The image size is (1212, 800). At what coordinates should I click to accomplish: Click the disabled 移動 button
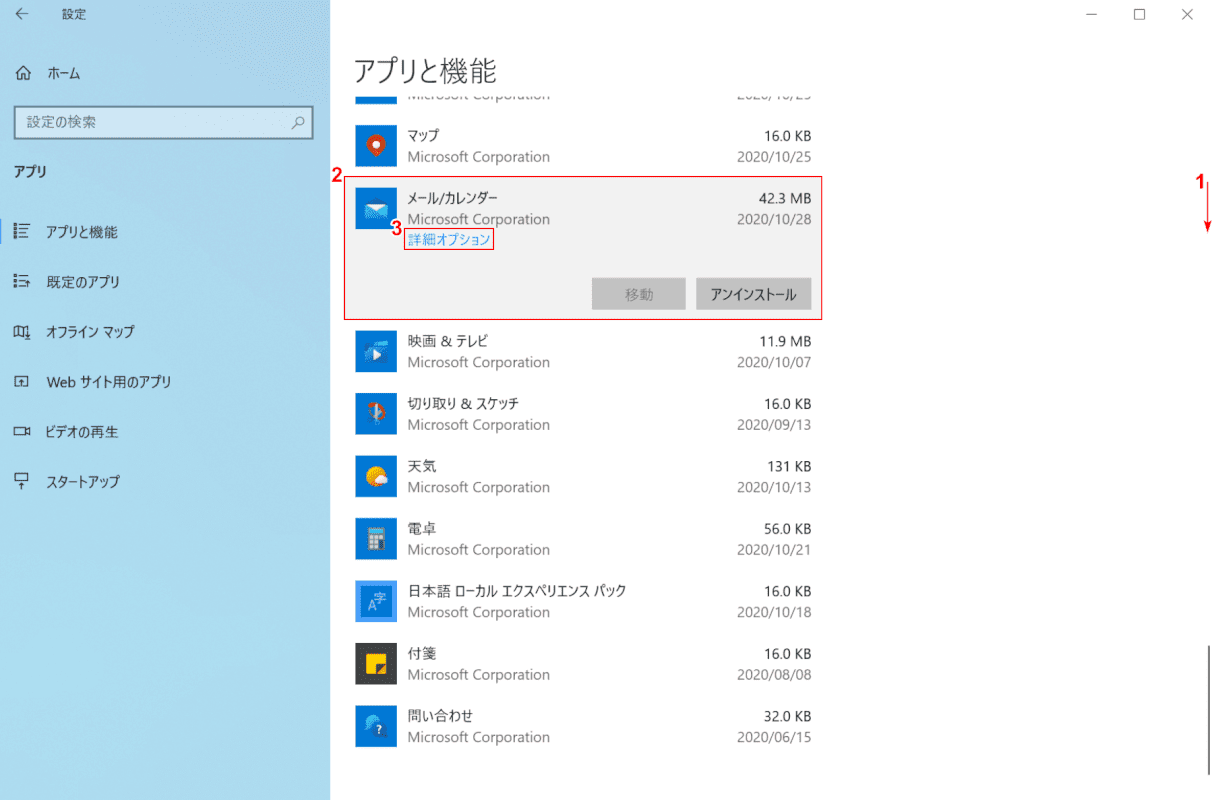[639, 294]
